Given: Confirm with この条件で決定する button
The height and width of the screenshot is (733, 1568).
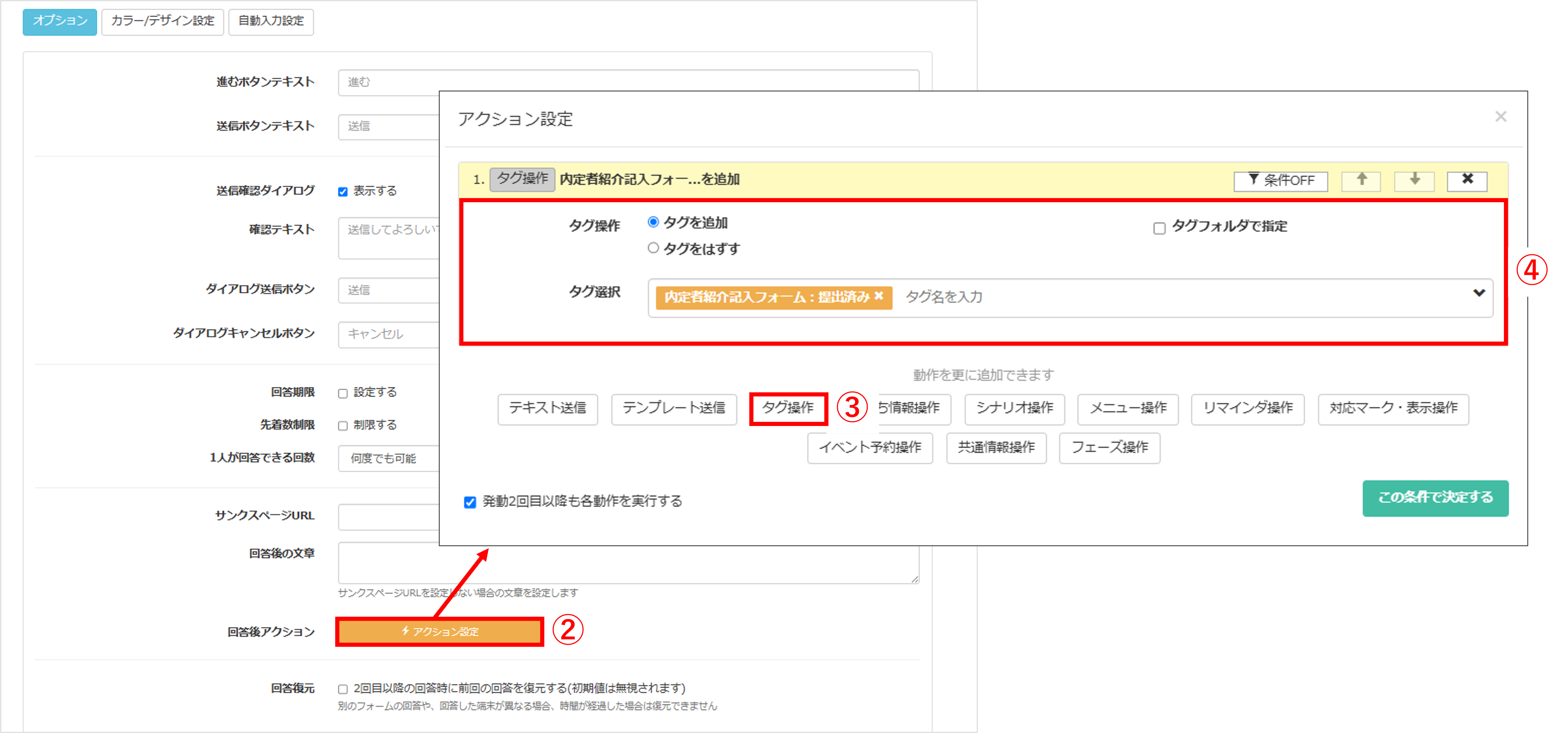Looking at the screenshot, I should tap(1435, 498).
